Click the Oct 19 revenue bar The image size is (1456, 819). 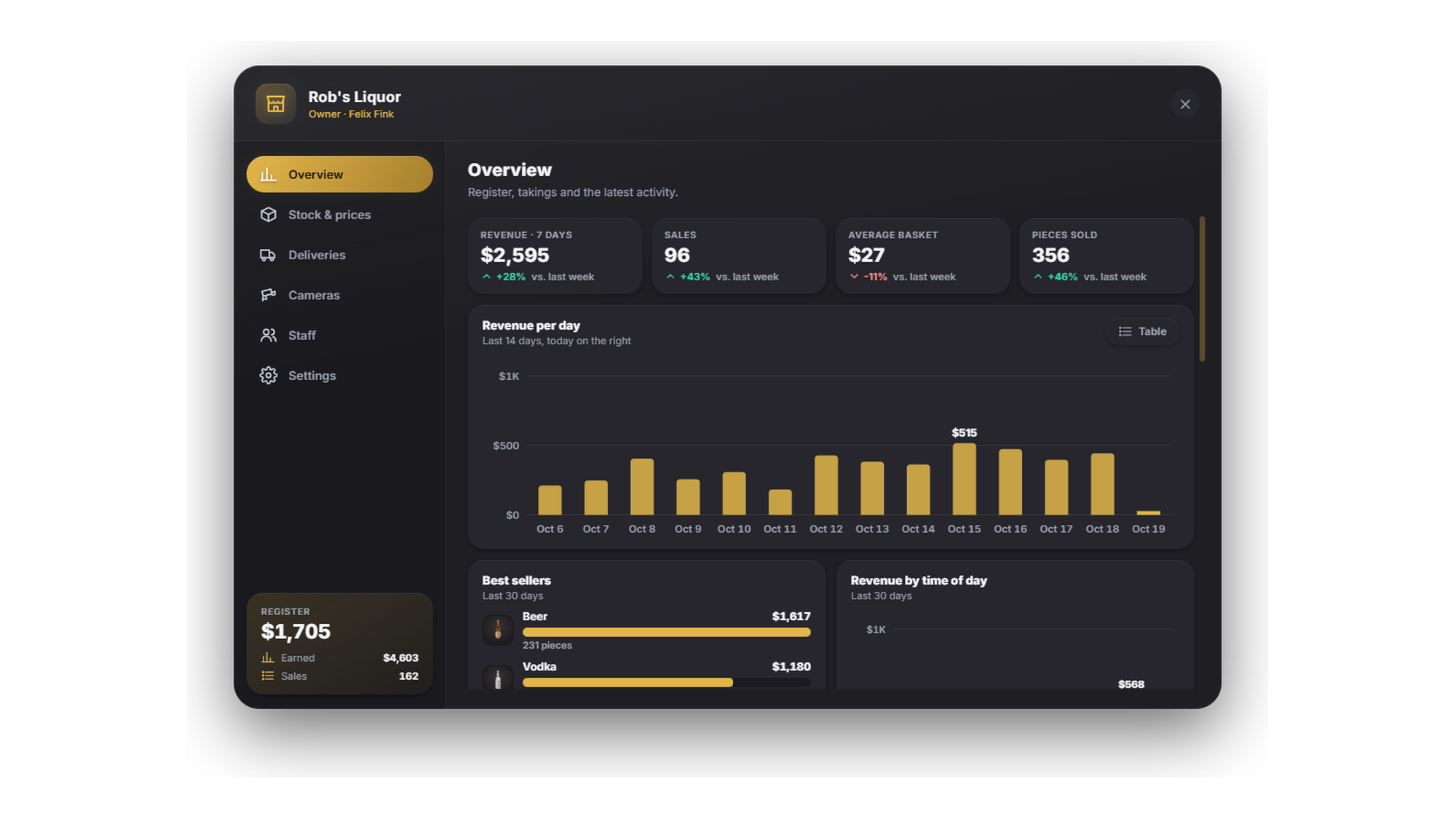pyautogui.click(x=1148, y=513)
